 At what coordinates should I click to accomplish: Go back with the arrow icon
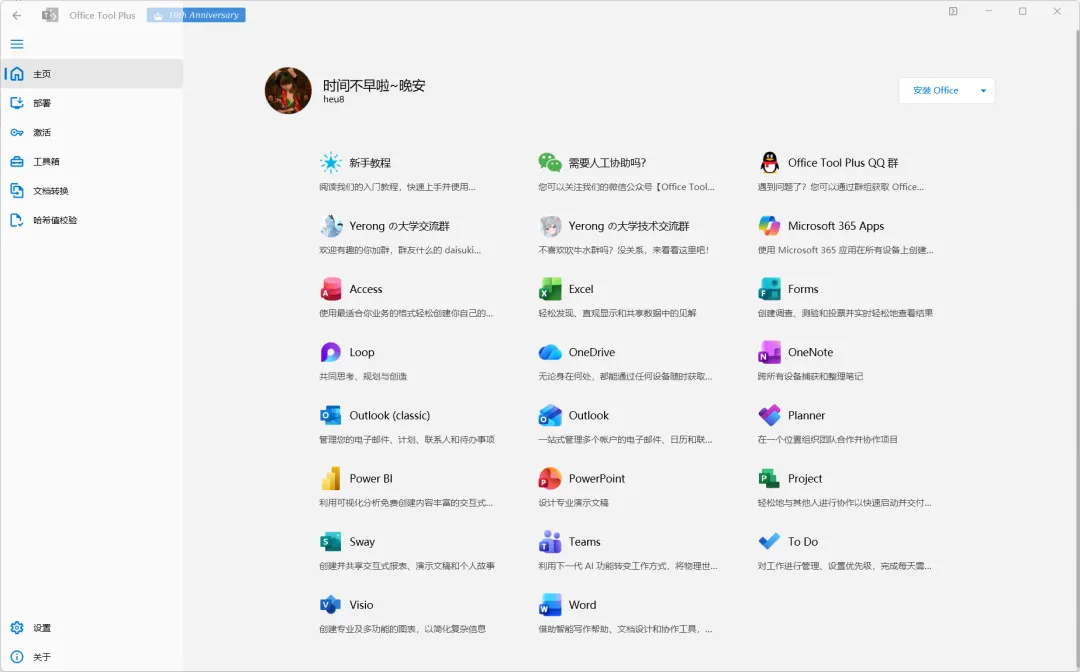click(17, 15)
